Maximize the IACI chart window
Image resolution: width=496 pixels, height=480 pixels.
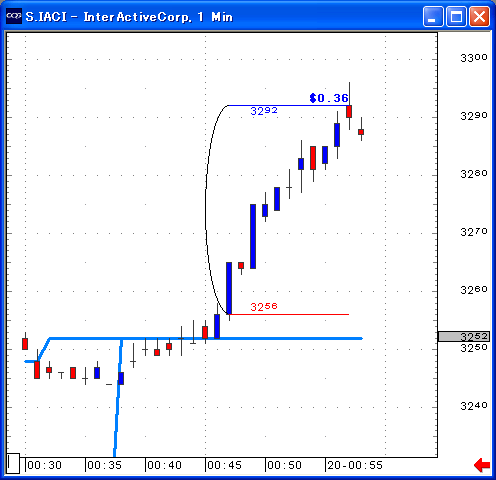pyautogui.click(x=456, y=16)
